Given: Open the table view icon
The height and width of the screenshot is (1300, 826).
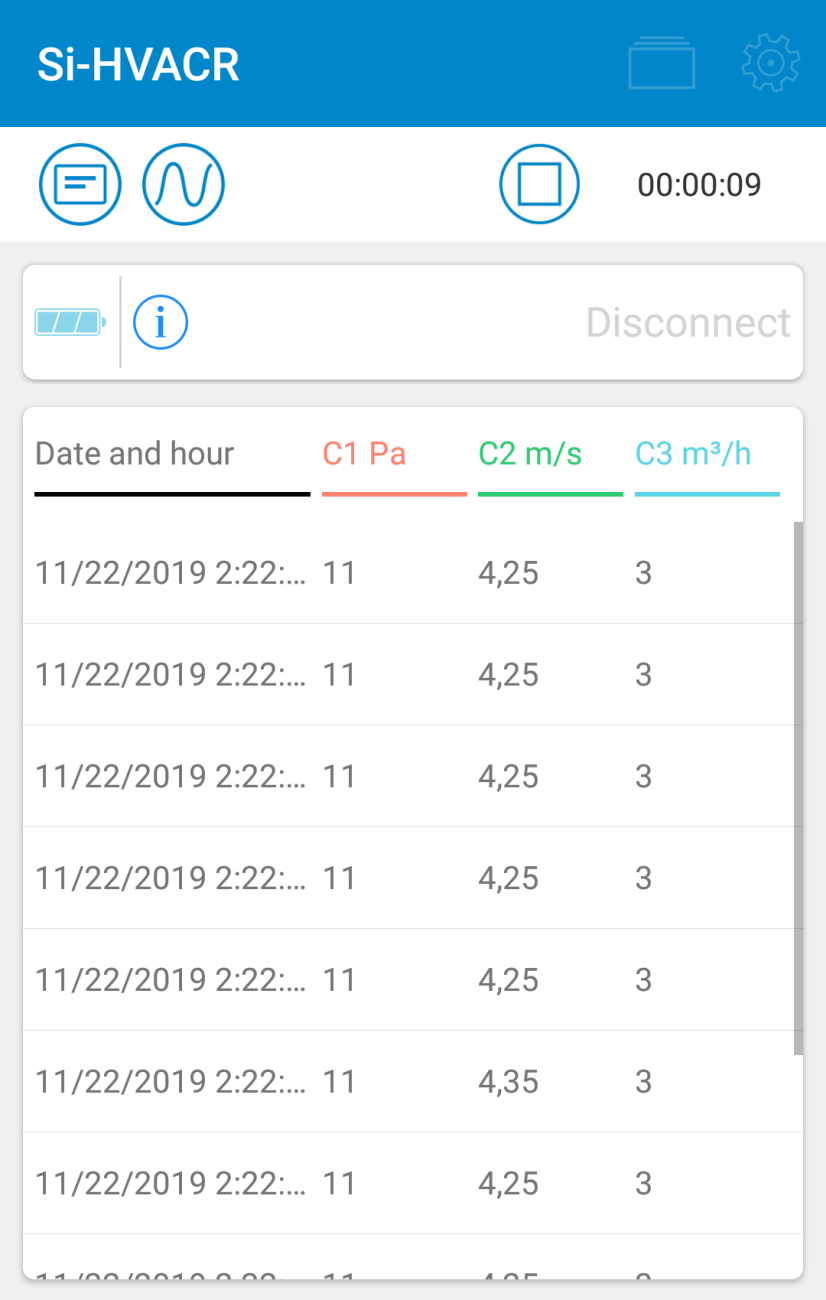Looking at the screenshot, I should click(x=80, y=185).
